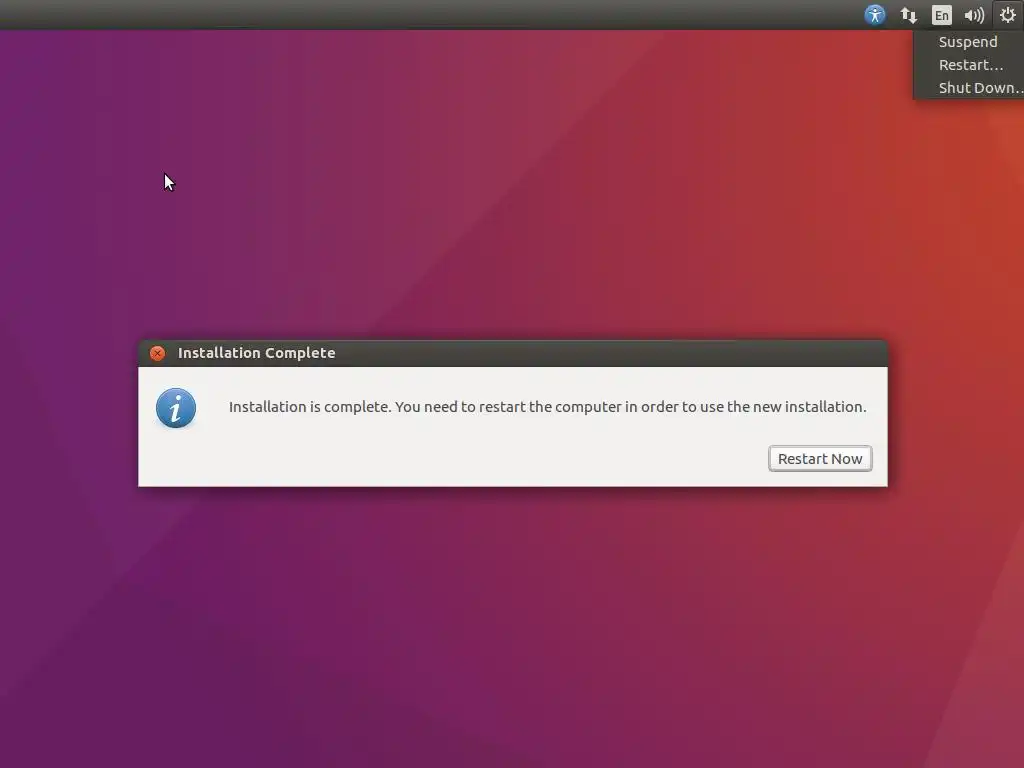
Task: Click the blue information icon in dialog
Action: 176,408
